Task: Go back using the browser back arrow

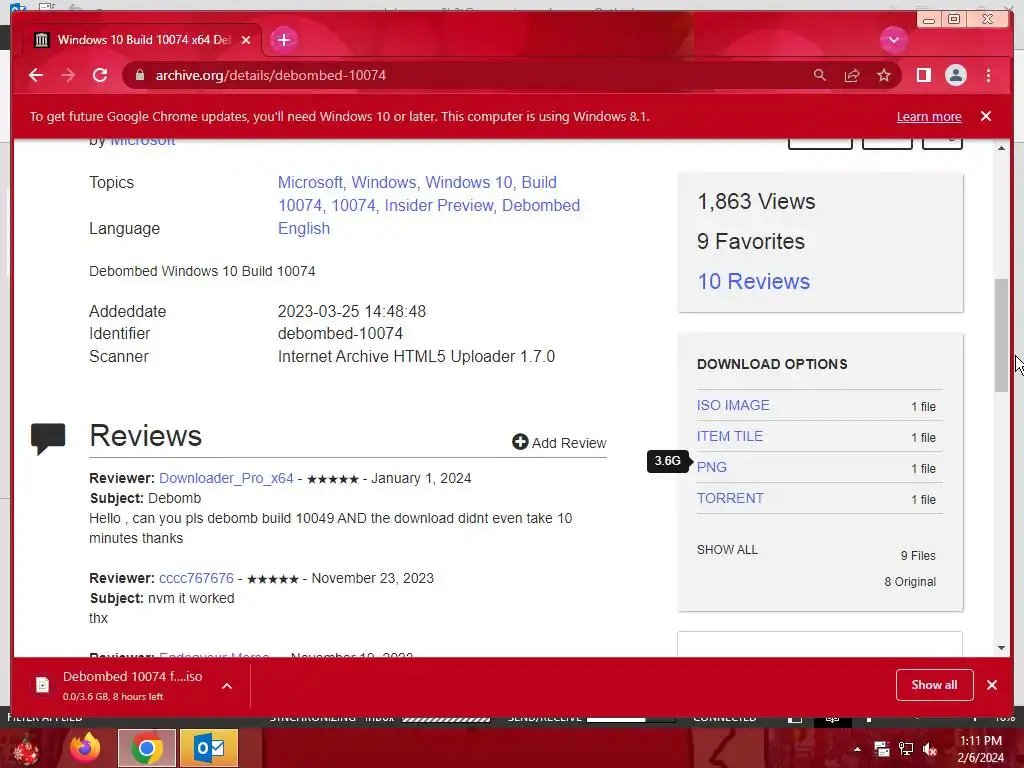Action: click(x=36, y=75)
